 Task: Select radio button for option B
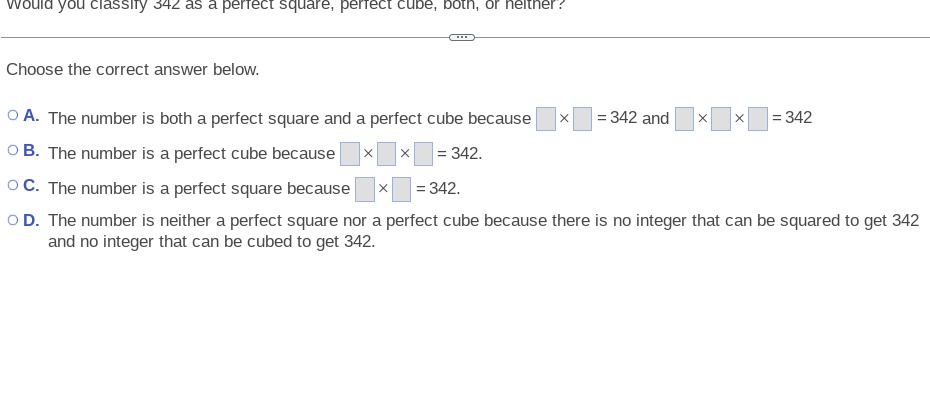click(13, 150)
